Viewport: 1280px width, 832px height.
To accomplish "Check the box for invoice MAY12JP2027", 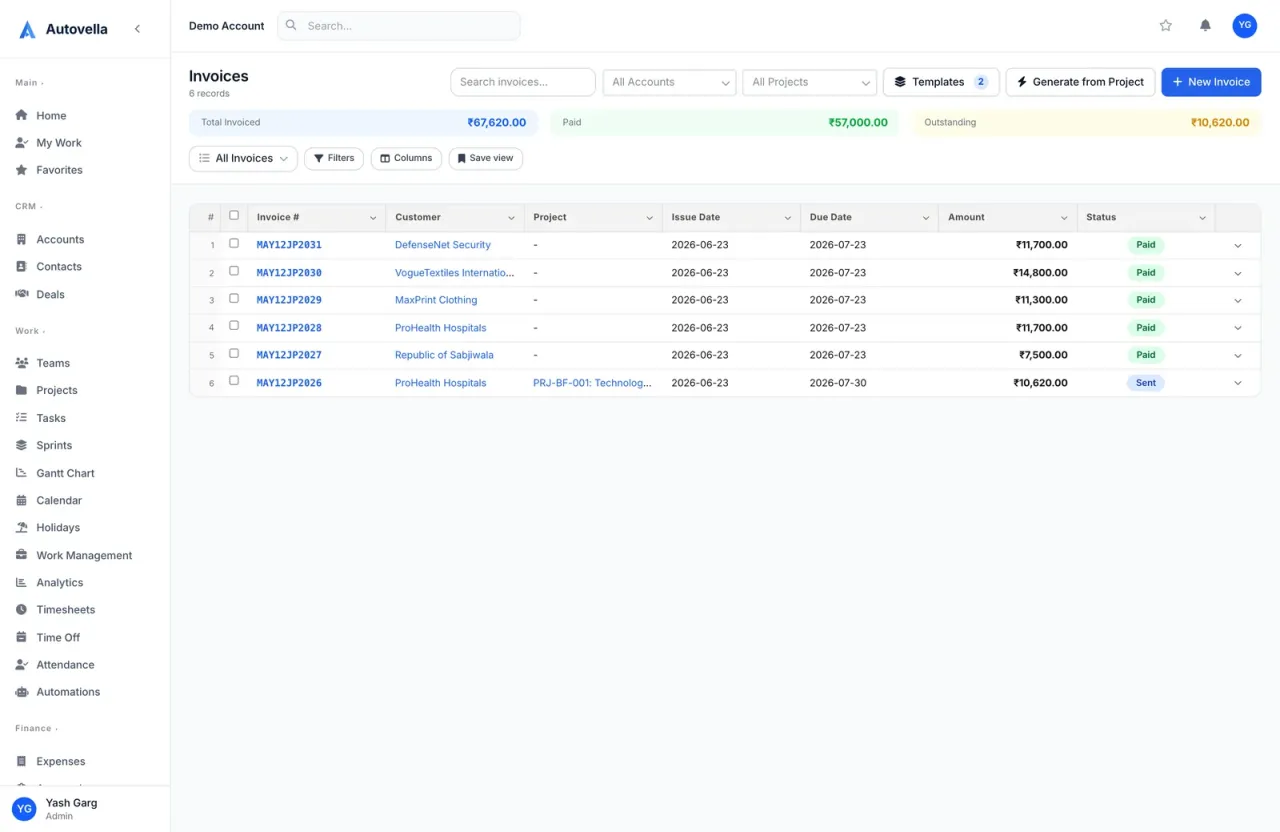I will tap(234, 353).
